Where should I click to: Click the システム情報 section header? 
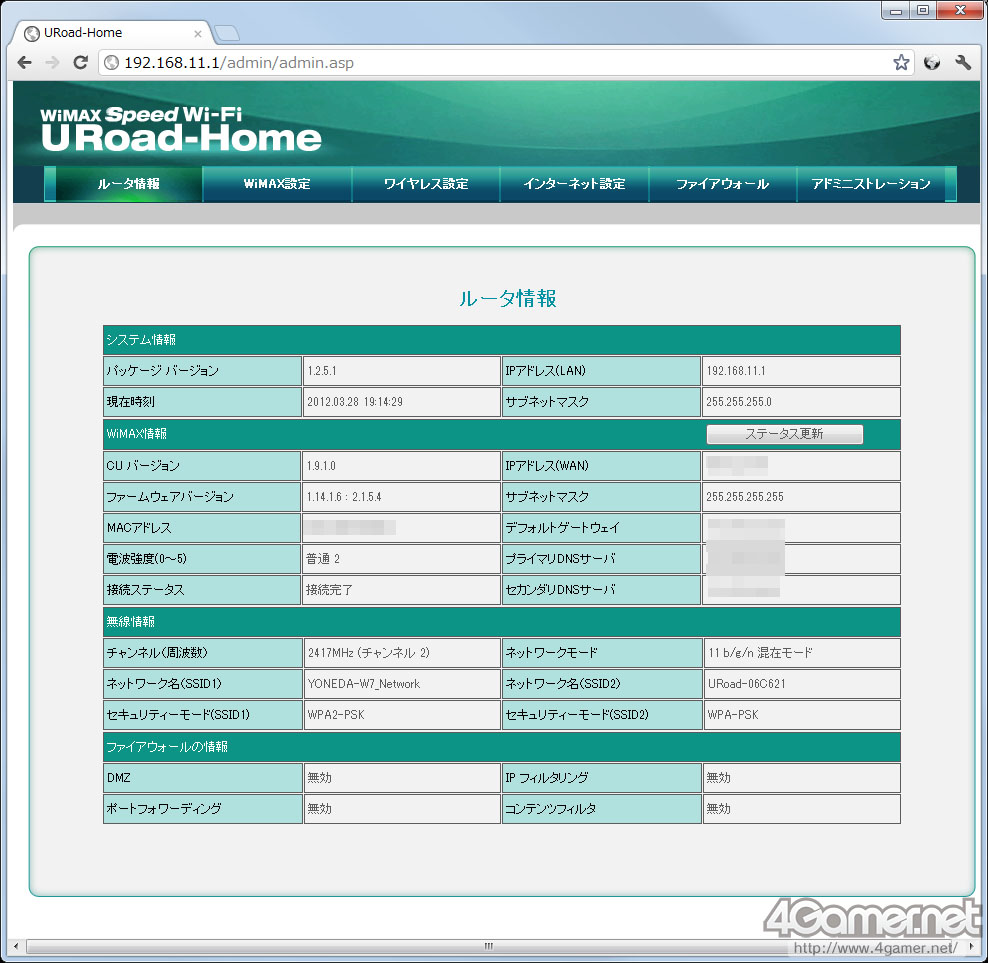(x=502, y=340)
